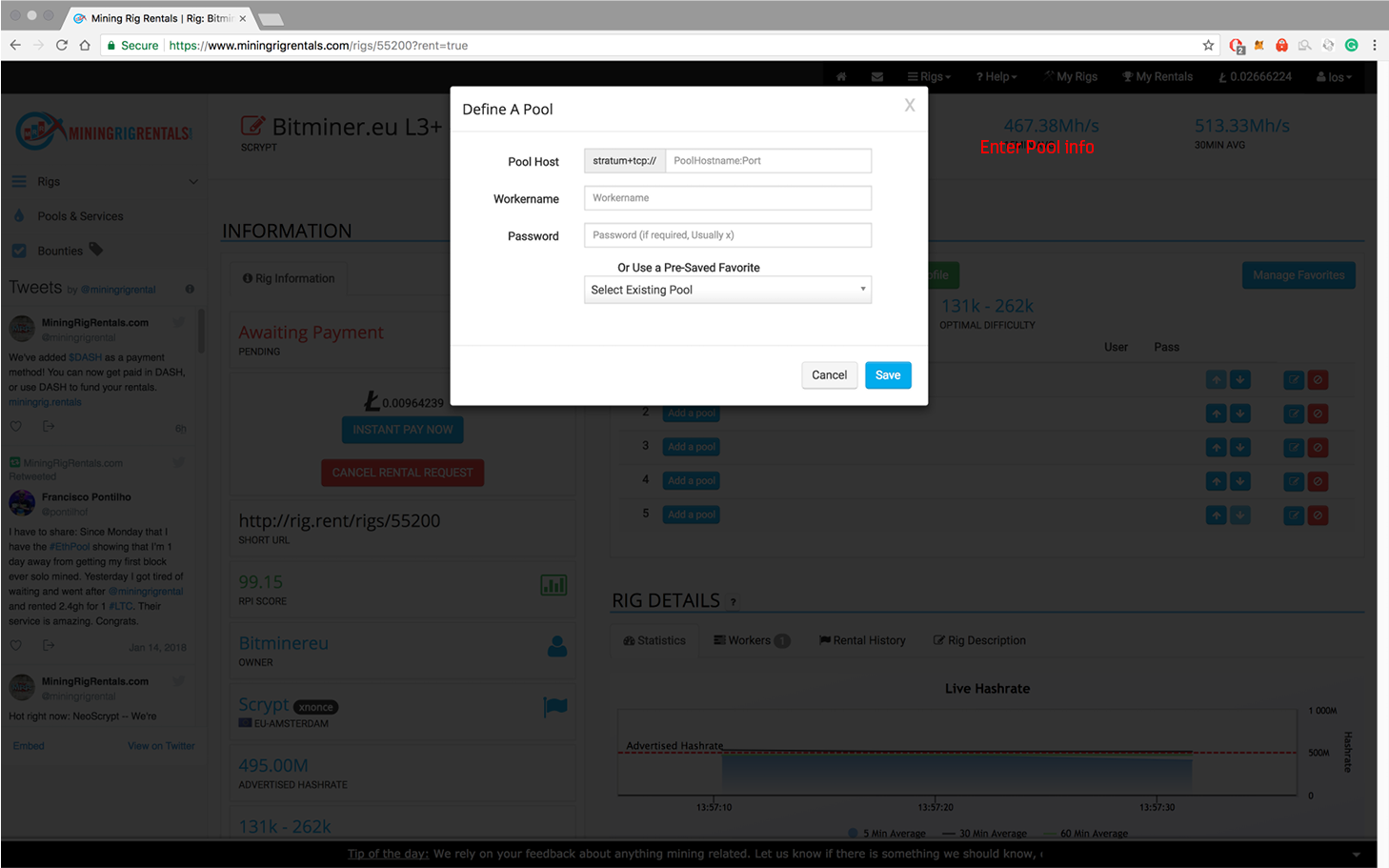Toggle the 30 Min Average chart legend
Viewport: 1389px width, 868px height.
point(984,834)
